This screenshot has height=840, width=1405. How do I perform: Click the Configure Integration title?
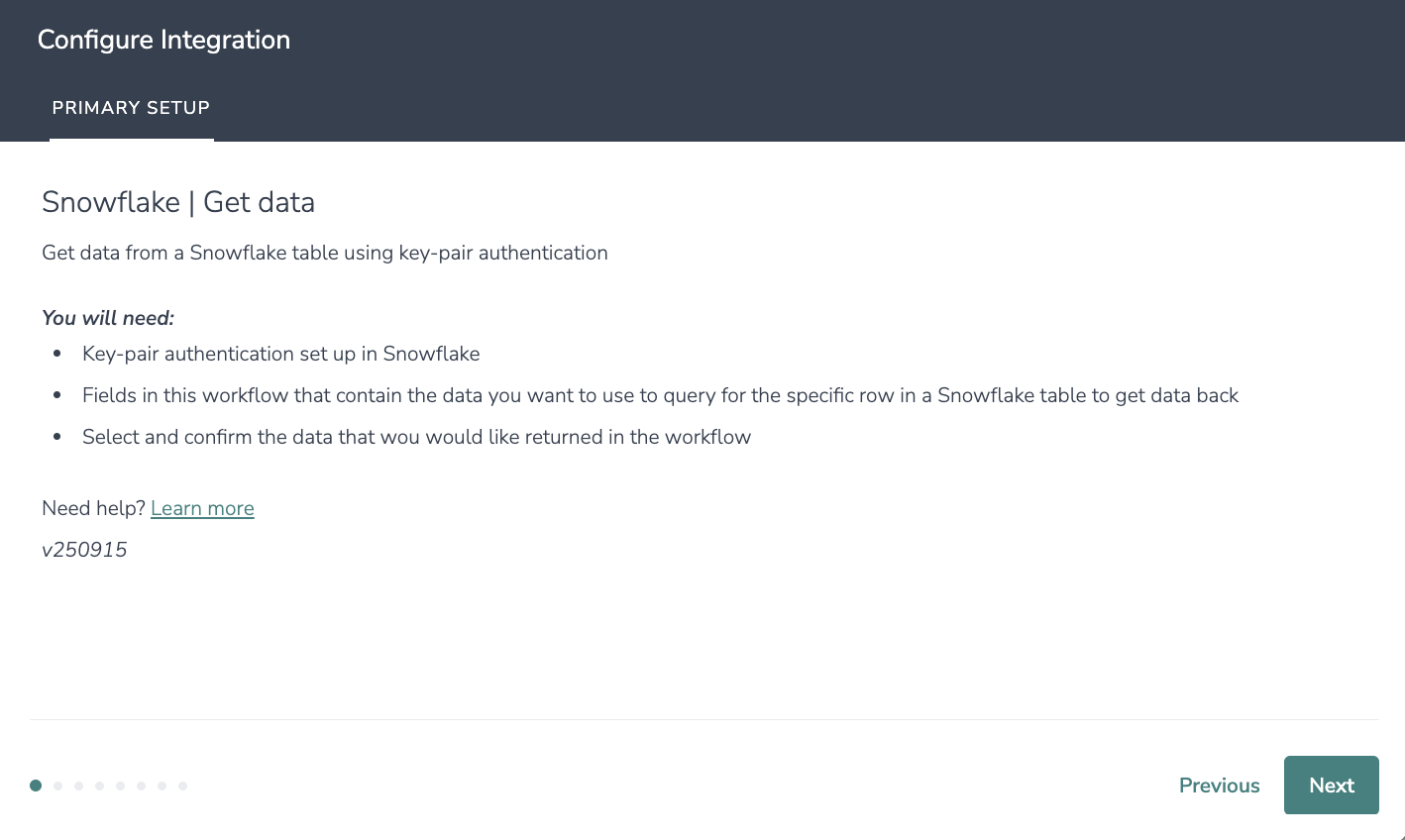[x=163, y=40]
